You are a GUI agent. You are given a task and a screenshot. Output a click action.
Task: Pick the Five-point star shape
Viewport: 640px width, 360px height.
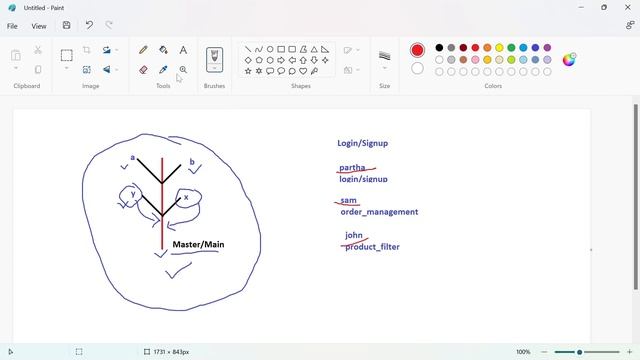pos(248,71)
